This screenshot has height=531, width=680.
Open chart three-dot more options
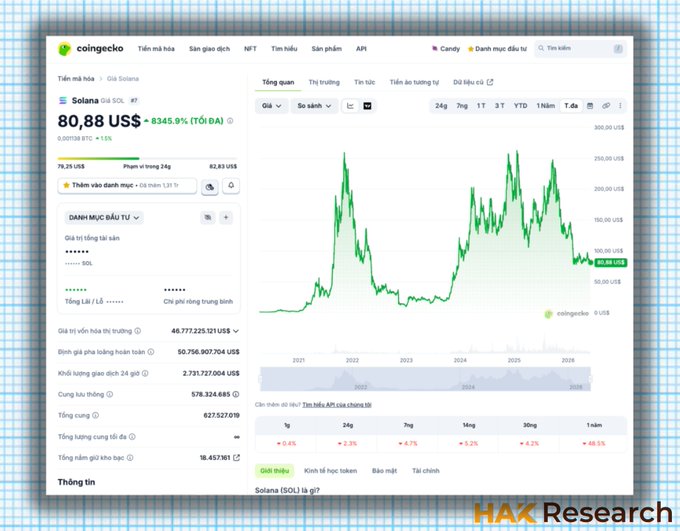click(x=620, y=106)
